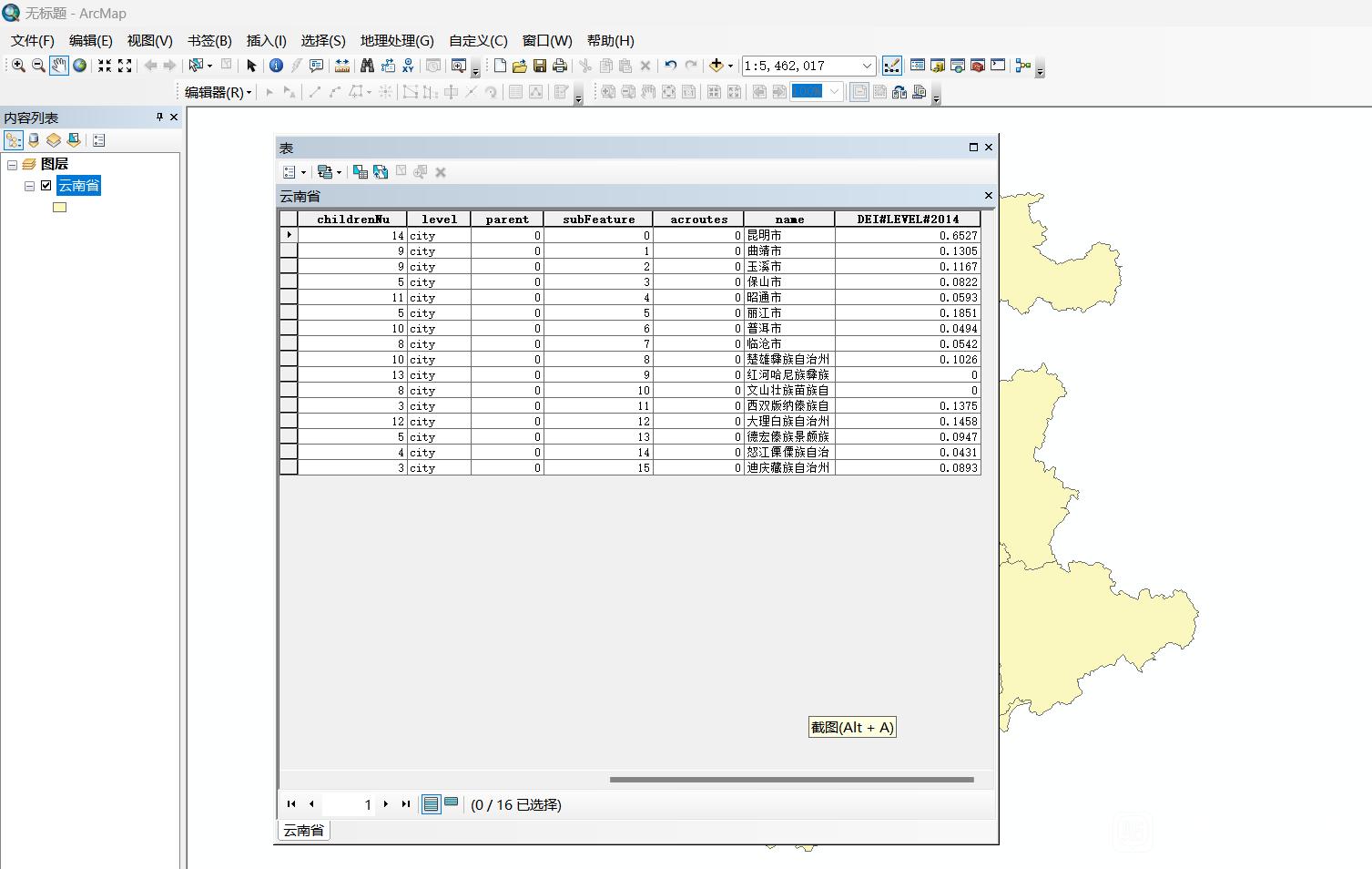The height and width of the screenshot is (869, 1372).
Task: Click the Switch Selection icon in table
Action: (381, 172)
